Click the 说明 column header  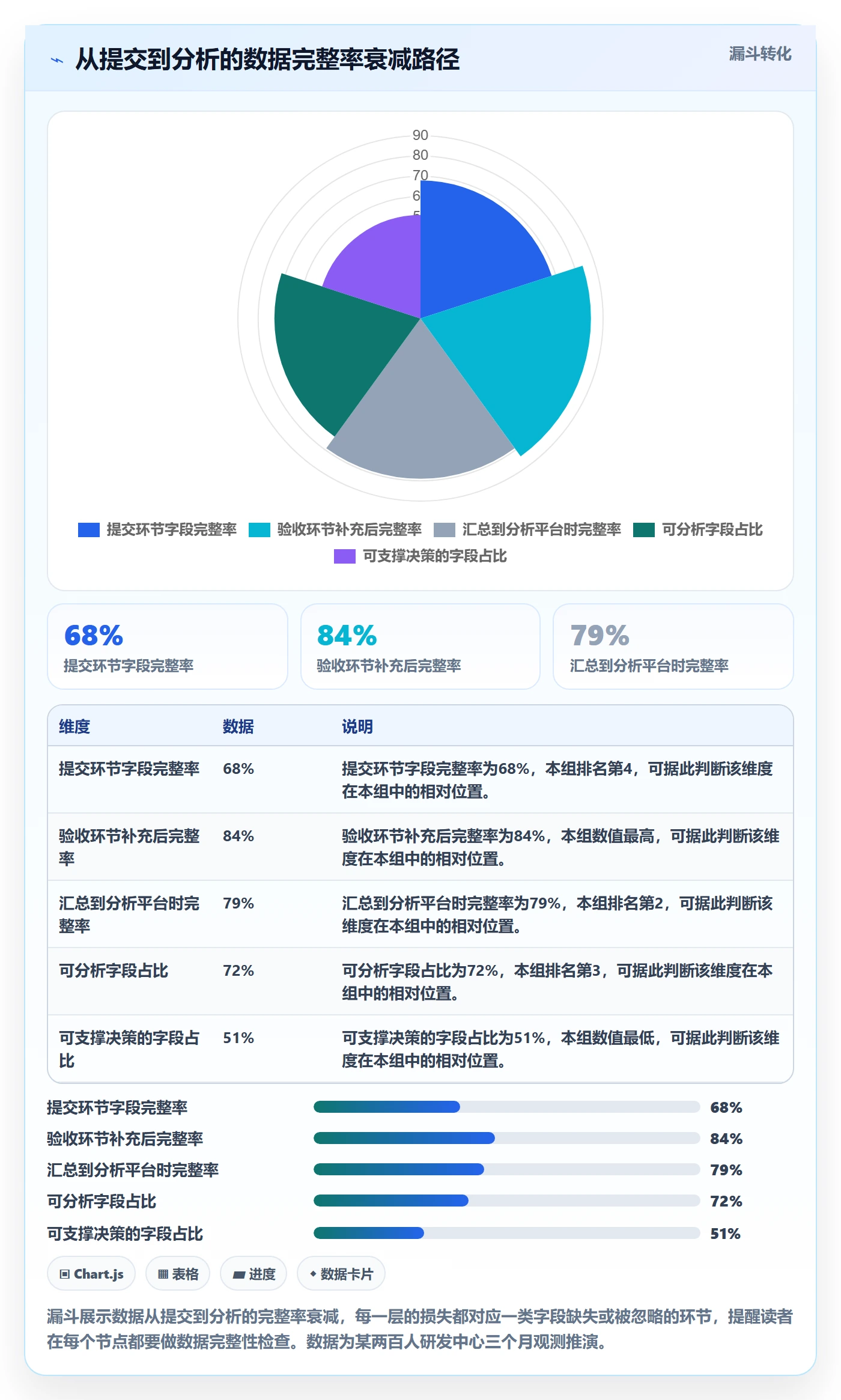pos(357,726)
